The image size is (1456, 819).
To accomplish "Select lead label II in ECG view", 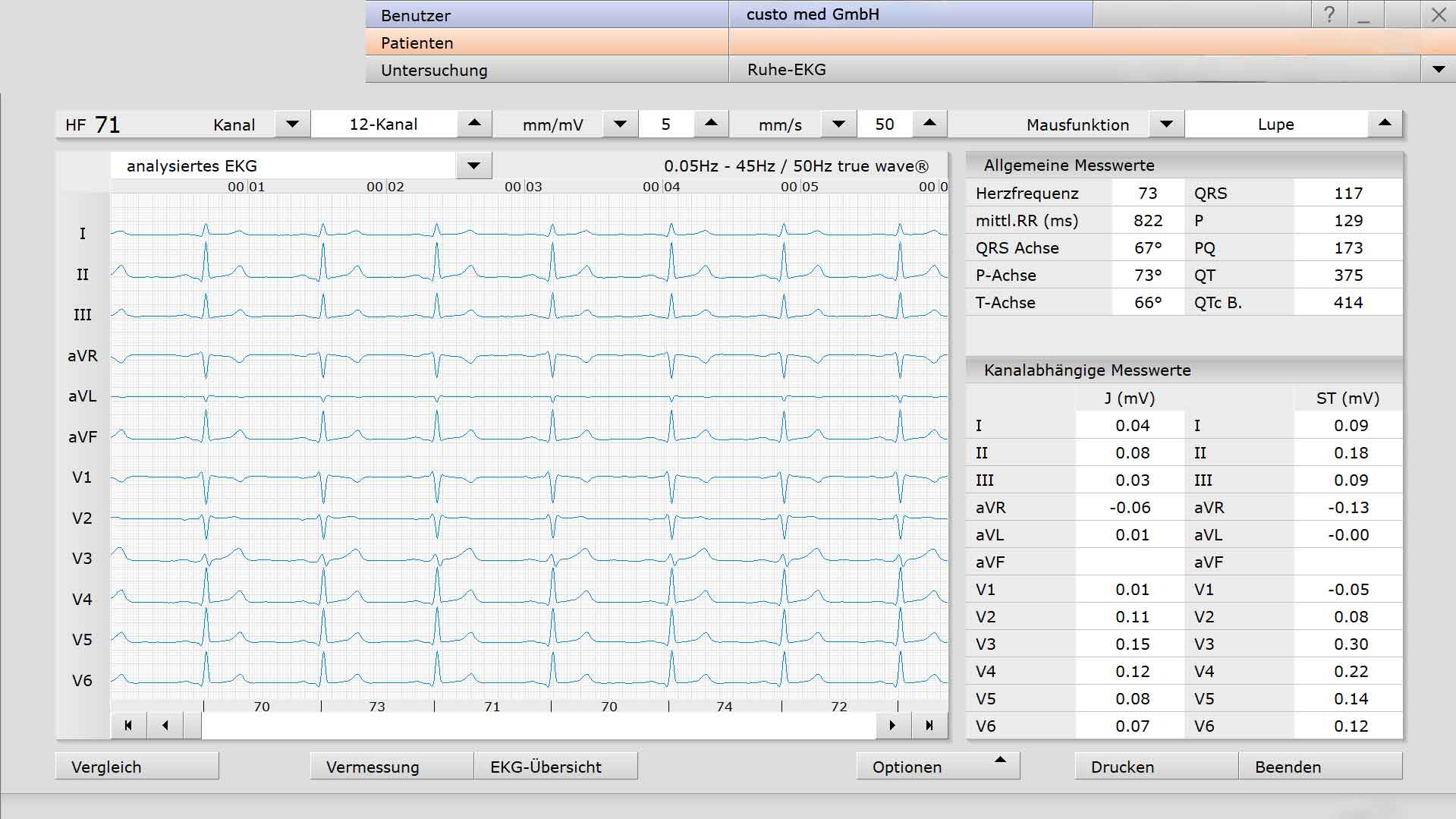I will coord(83,274).
